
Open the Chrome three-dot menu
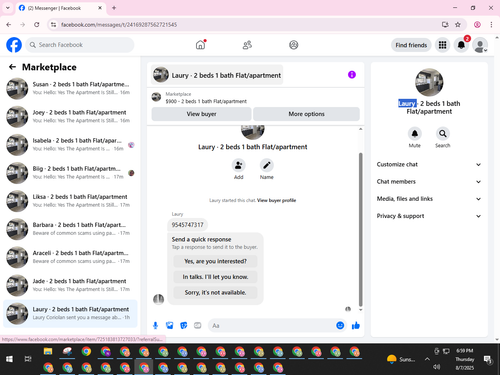click(491, 24)
